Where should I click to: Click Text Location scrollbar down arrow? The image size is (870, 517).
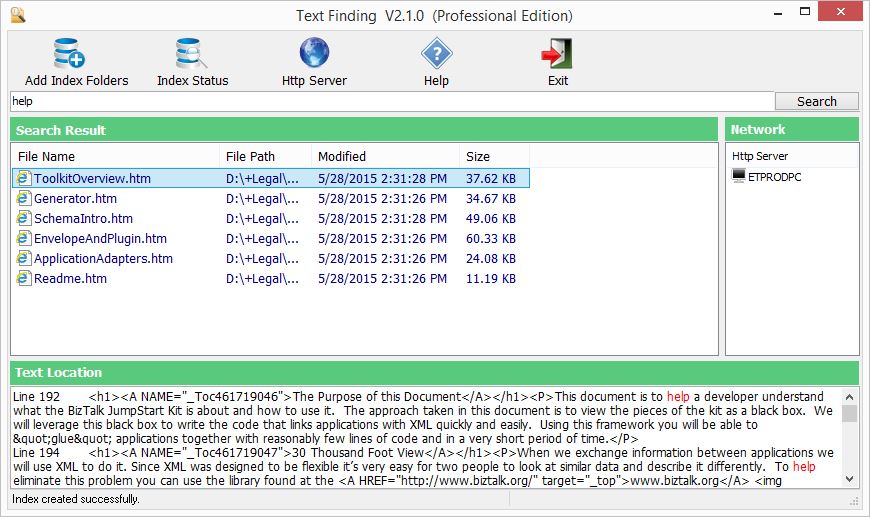click(x=849, y=479)
